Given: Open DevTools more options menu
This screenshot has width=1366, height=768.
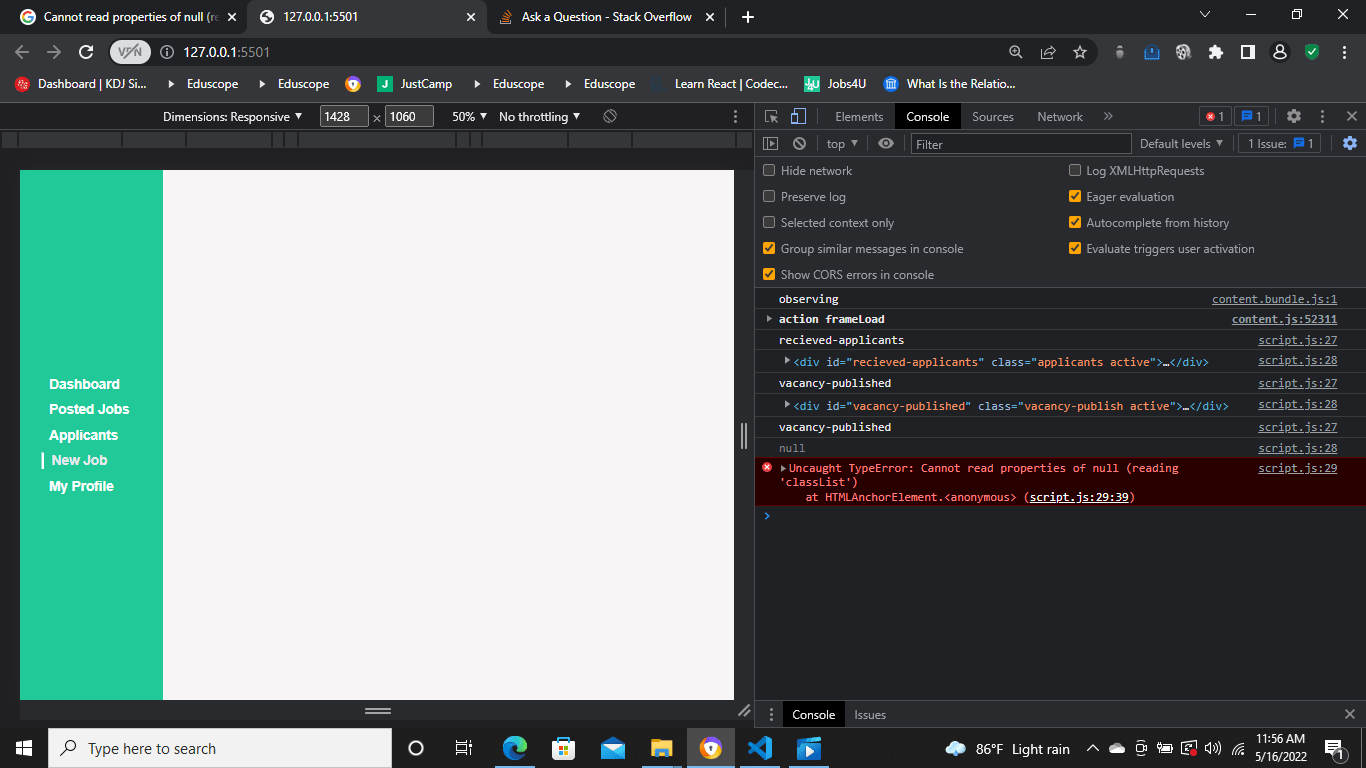Looking at the screenshot, I should point(1322,117).
